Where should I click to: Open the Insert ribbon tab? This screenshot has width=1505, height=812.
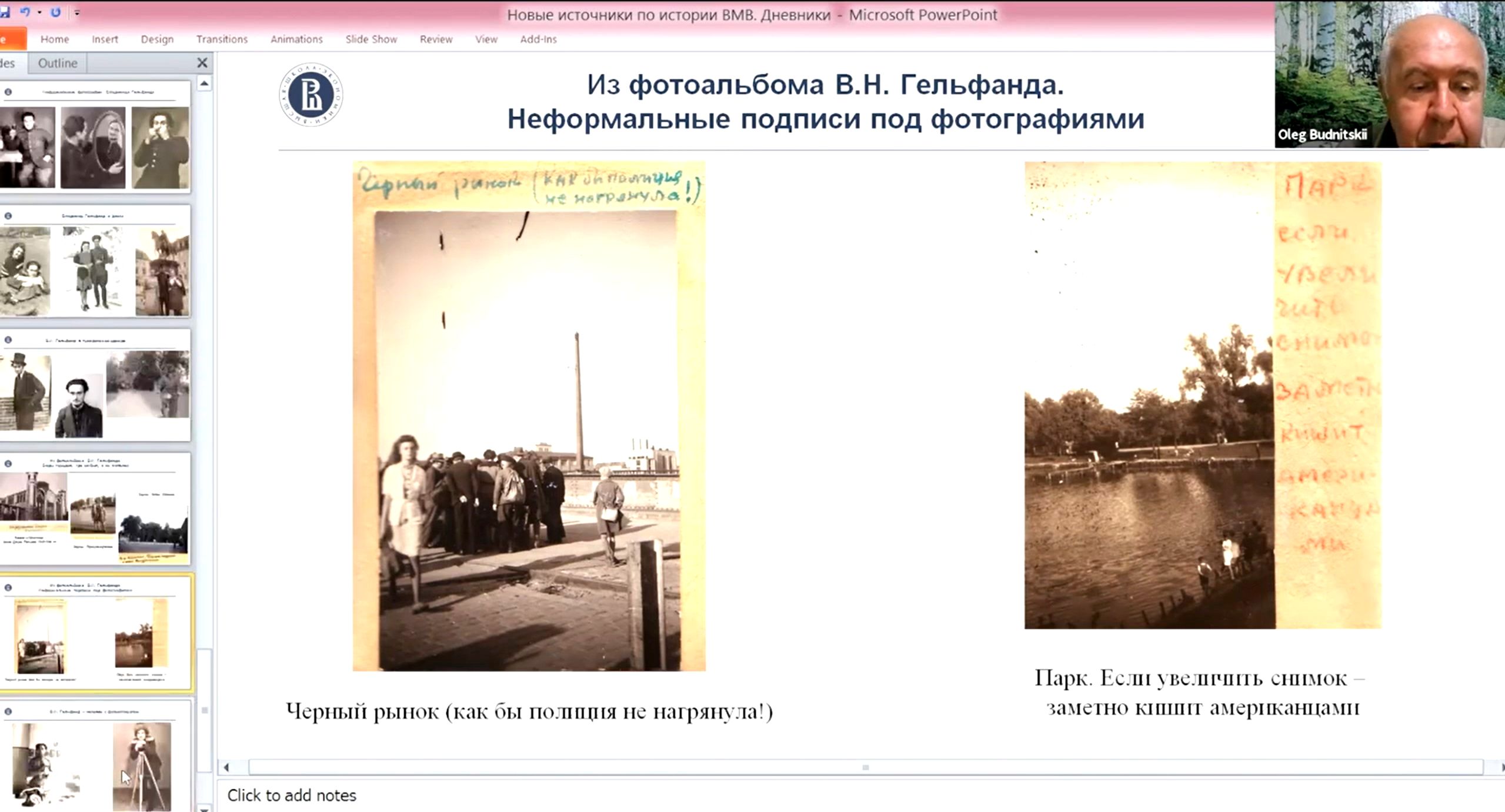[105, 39]
